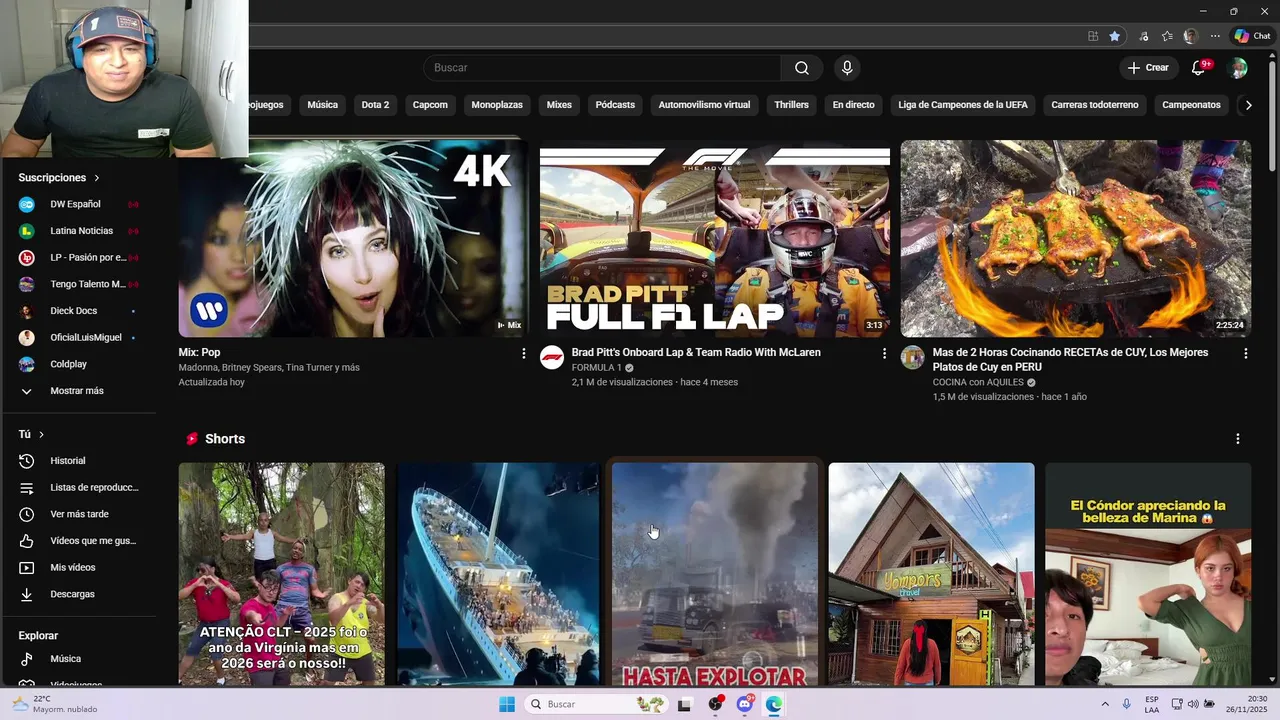Open Edge Copilot Chat button
The width and height of the screenshot is (1280, 720).
point(1252,36)
